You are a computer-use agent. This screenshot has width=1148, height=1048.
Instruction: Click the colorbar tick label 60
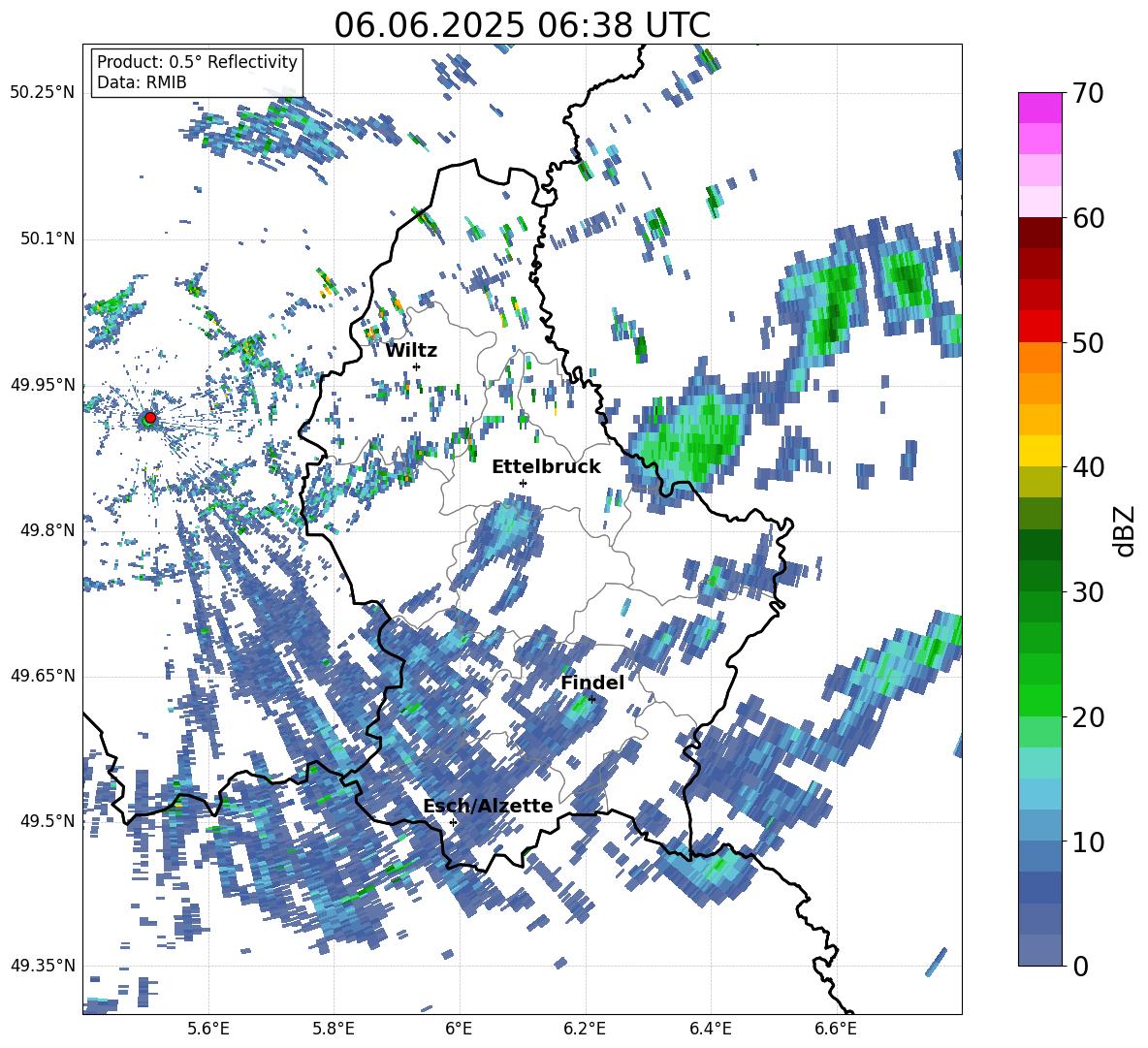tap(1087, 218)
